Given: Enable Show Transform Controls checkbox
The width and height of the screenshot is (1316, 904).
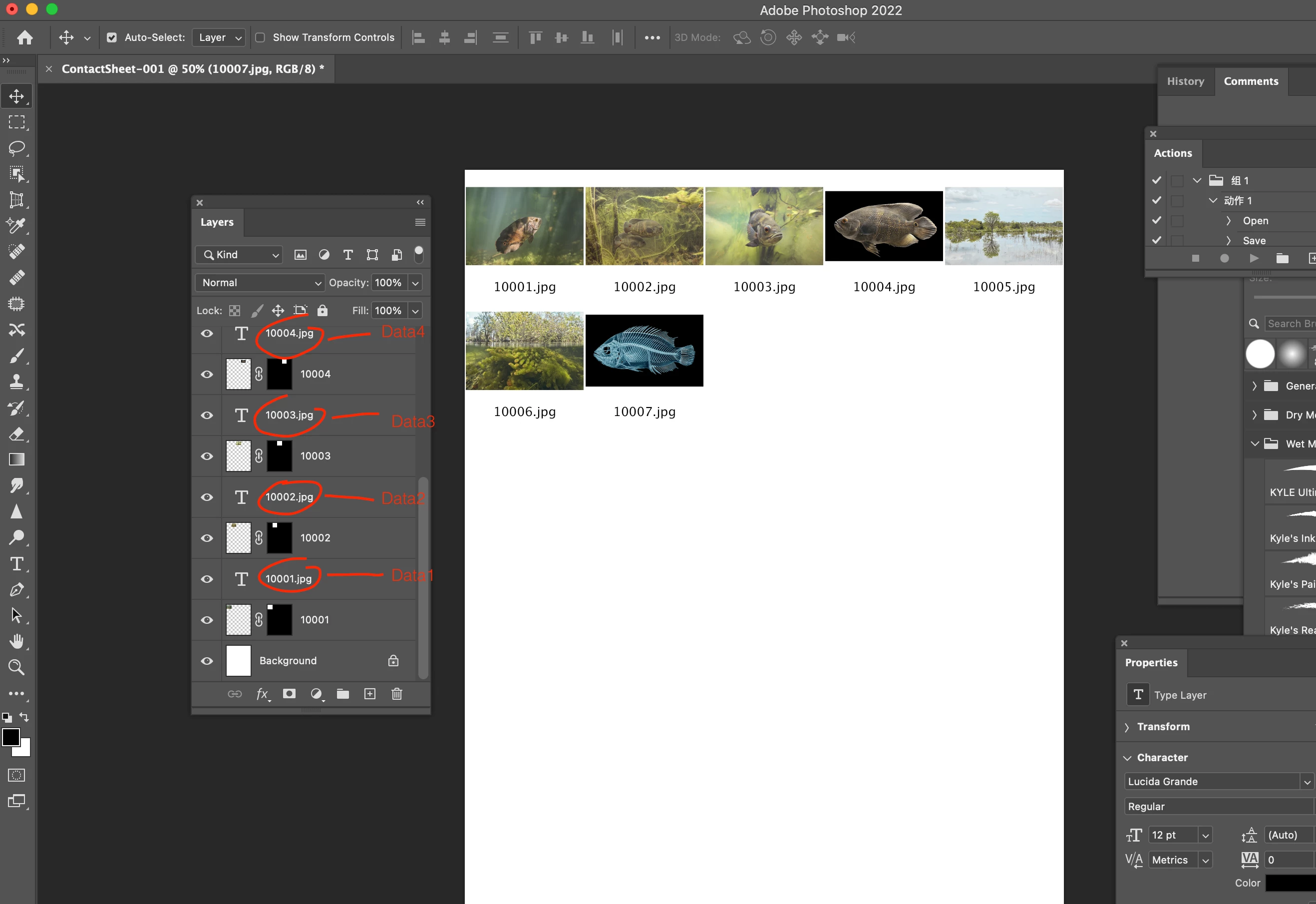Looking at the screenshot, I should [x=260, y=37].
